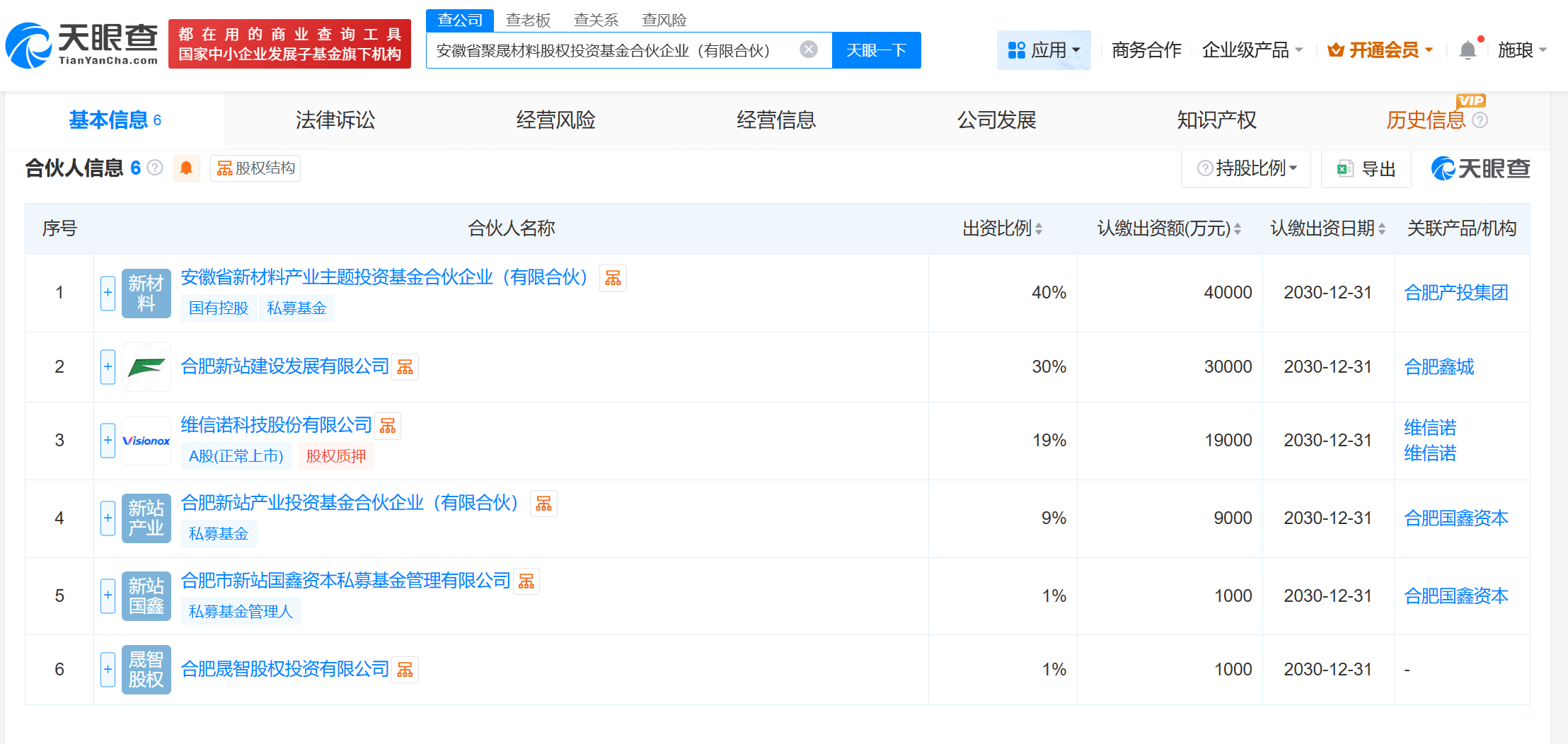Click the 股权结构 chart icon beside 维信诺科技股份有限公司
The height and width of the screenshot is (744, 1568).
(x=388, y=425)
